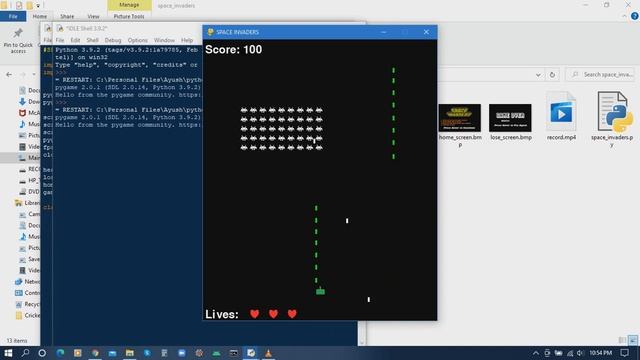Image resolution: width=640 pixels, height=360 pixels.
Task: Open IDLE Shell Options menu
Action: click(138, 40)
